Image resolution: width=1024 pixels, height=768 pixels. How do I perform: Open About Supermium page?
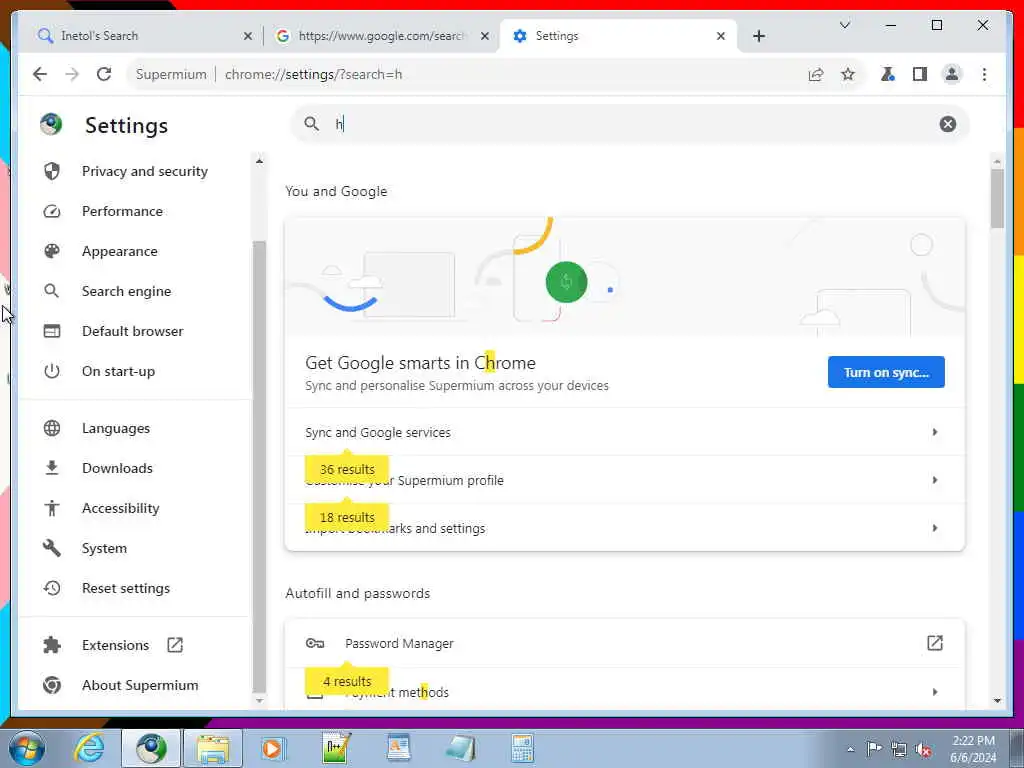click(x=140, y=685)
